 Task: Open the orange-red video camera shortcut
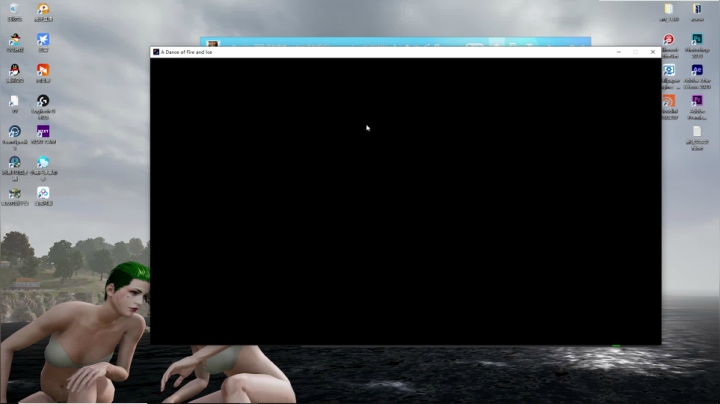tap(43, 70)
